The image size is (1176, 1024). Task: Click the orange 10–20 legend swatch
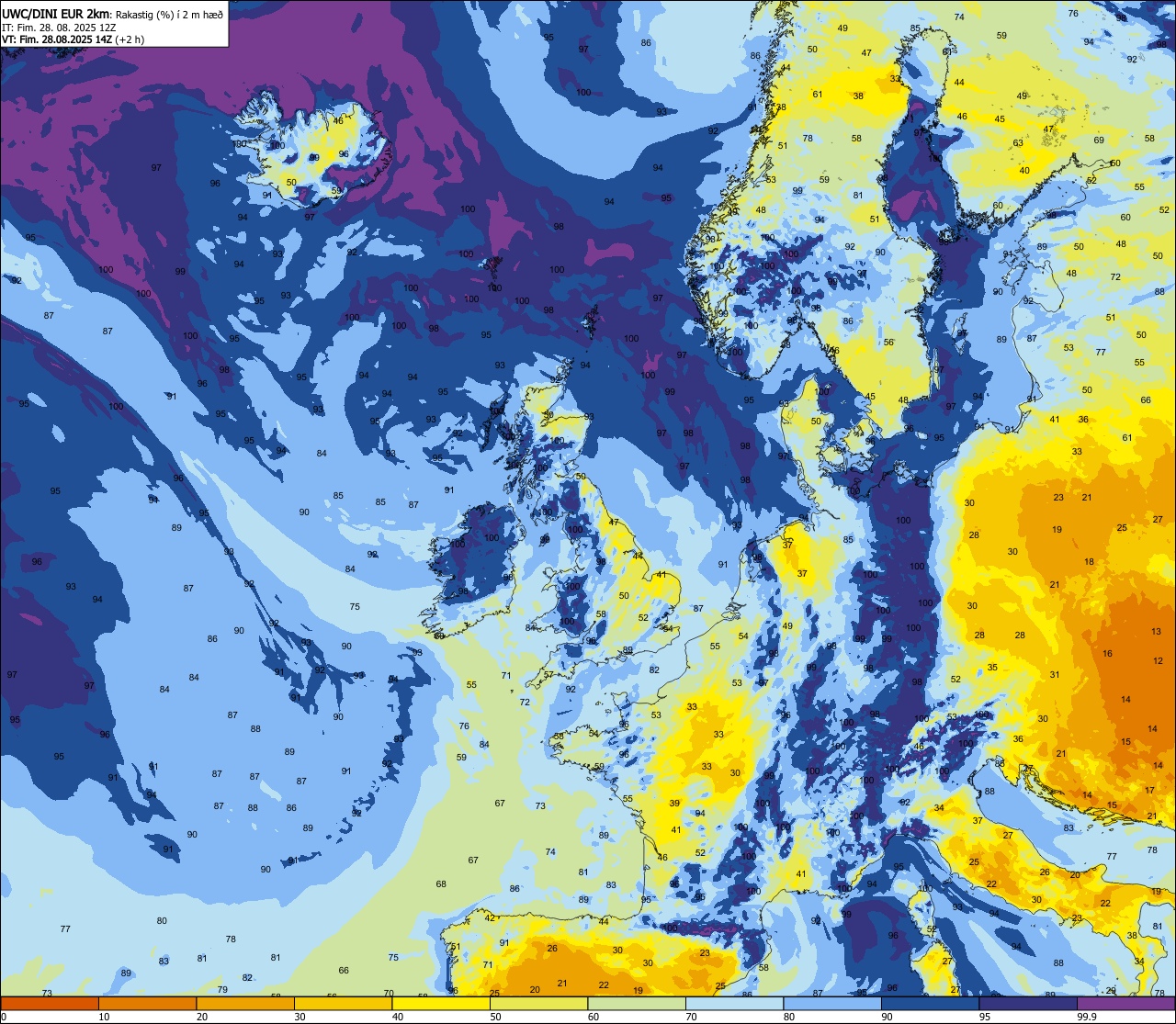pyautogui.click(x=147, y=1003)
